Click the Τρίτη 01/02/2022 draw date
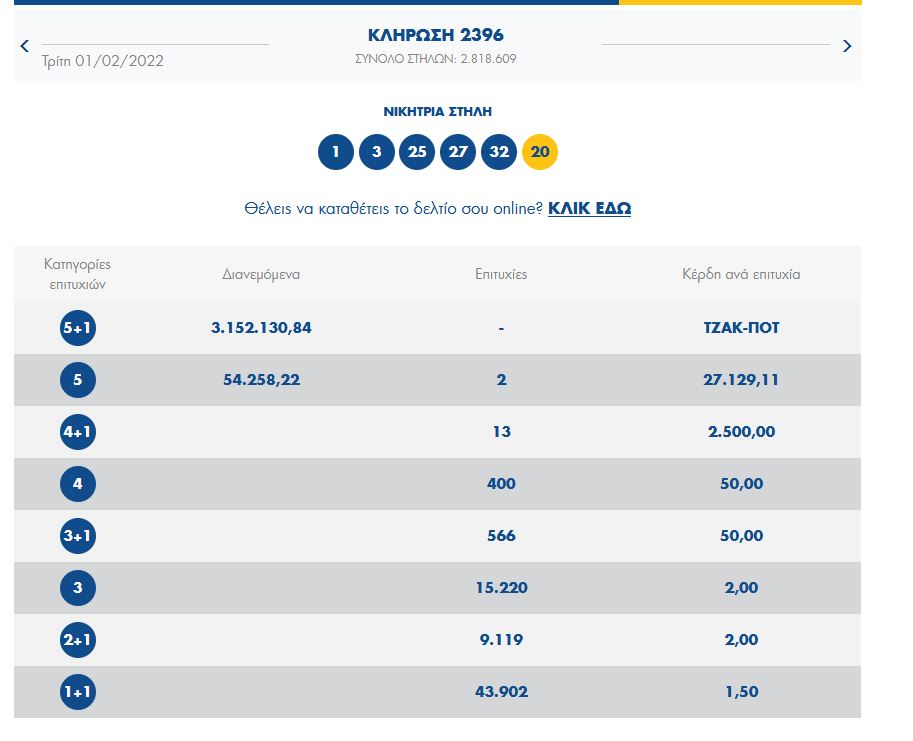The height and width of the screenshot is (741, 913). pos(102,61)
